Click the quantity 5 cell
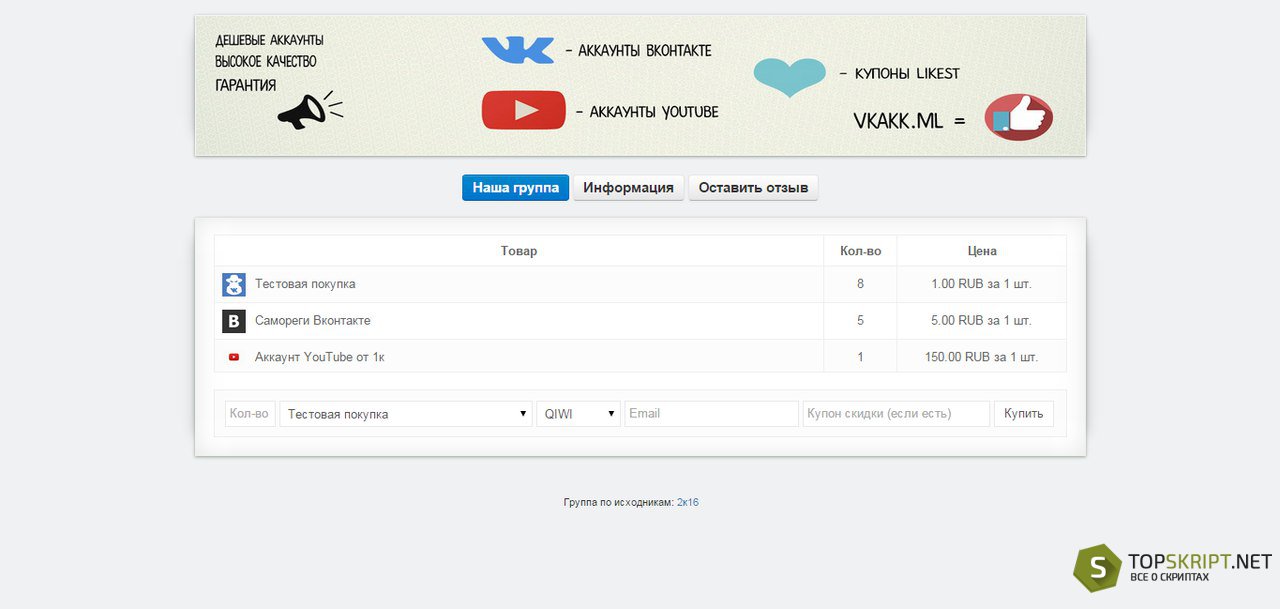Screen dimensions: 1280x609 click(860, 321)
